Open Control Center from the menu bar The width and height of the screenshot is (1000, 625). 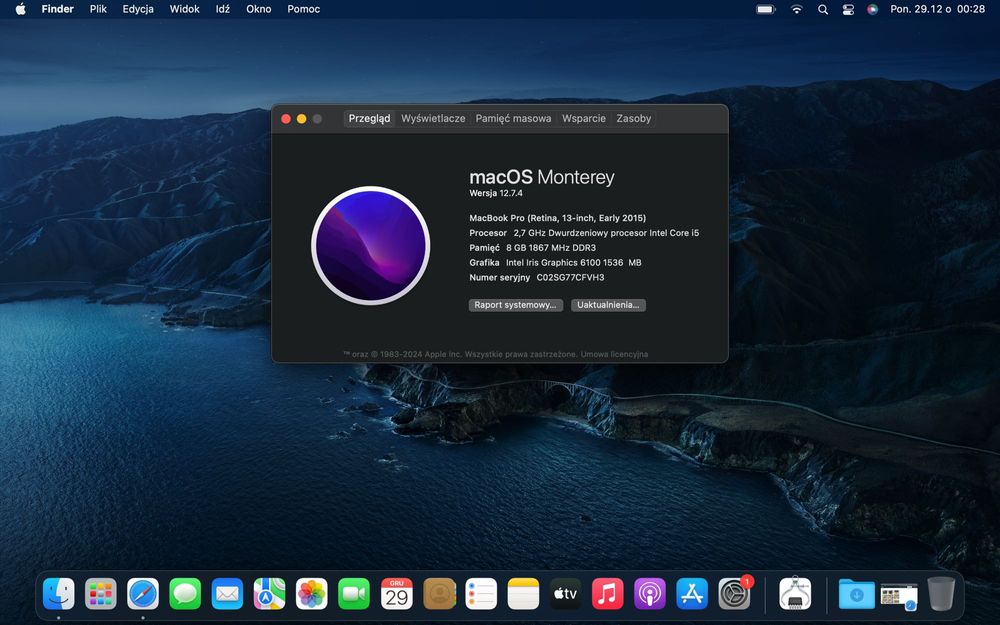pyautogui.click(x=848, y=9)
